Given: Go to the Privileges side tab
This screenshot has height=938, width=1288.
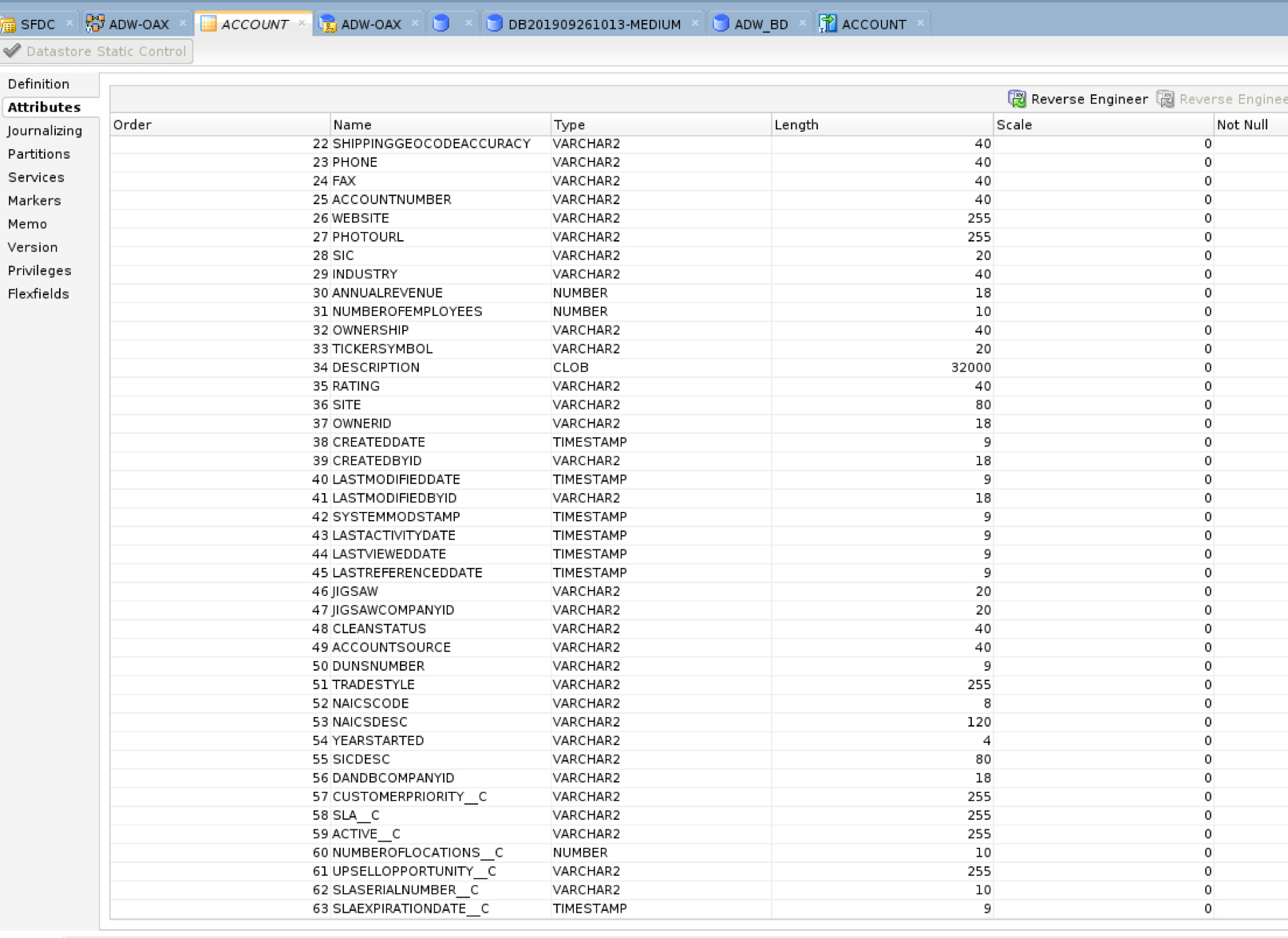Looking at the screenshot, I should click(x=39, y=270).
